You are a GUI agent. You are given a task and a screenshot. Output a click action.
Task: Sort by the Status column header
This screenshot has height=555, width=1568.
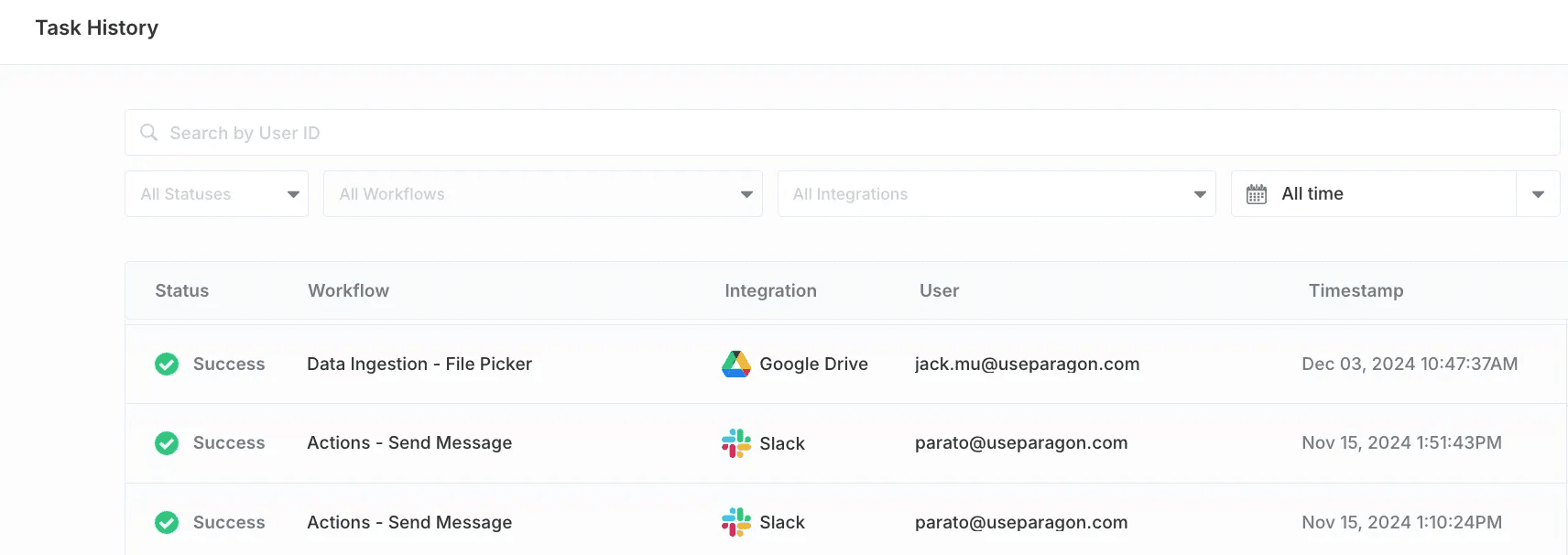pyautogui.click(x=181, y=291)
